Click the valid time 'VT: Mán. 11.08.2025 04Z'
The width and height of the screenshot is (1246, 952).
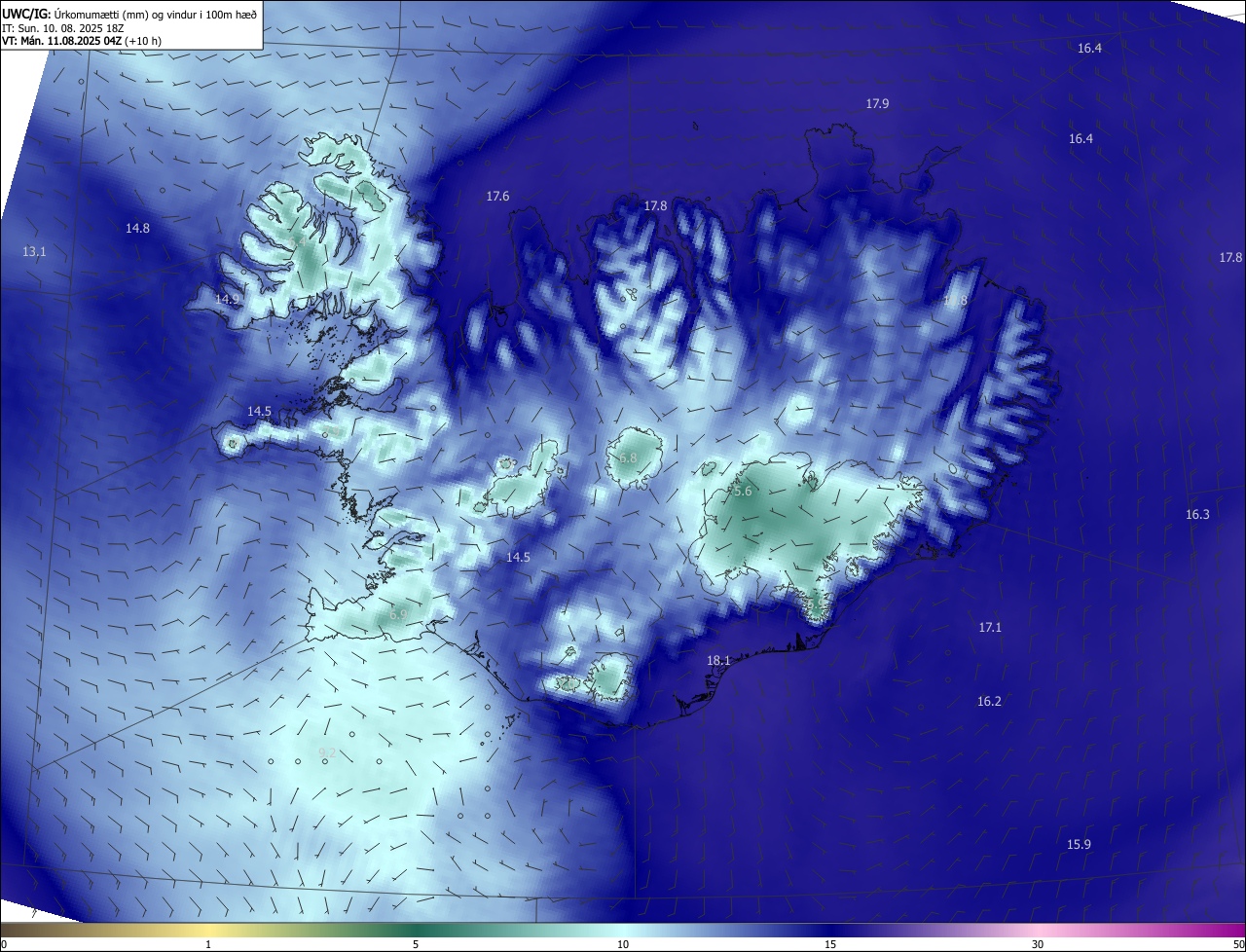61,41
